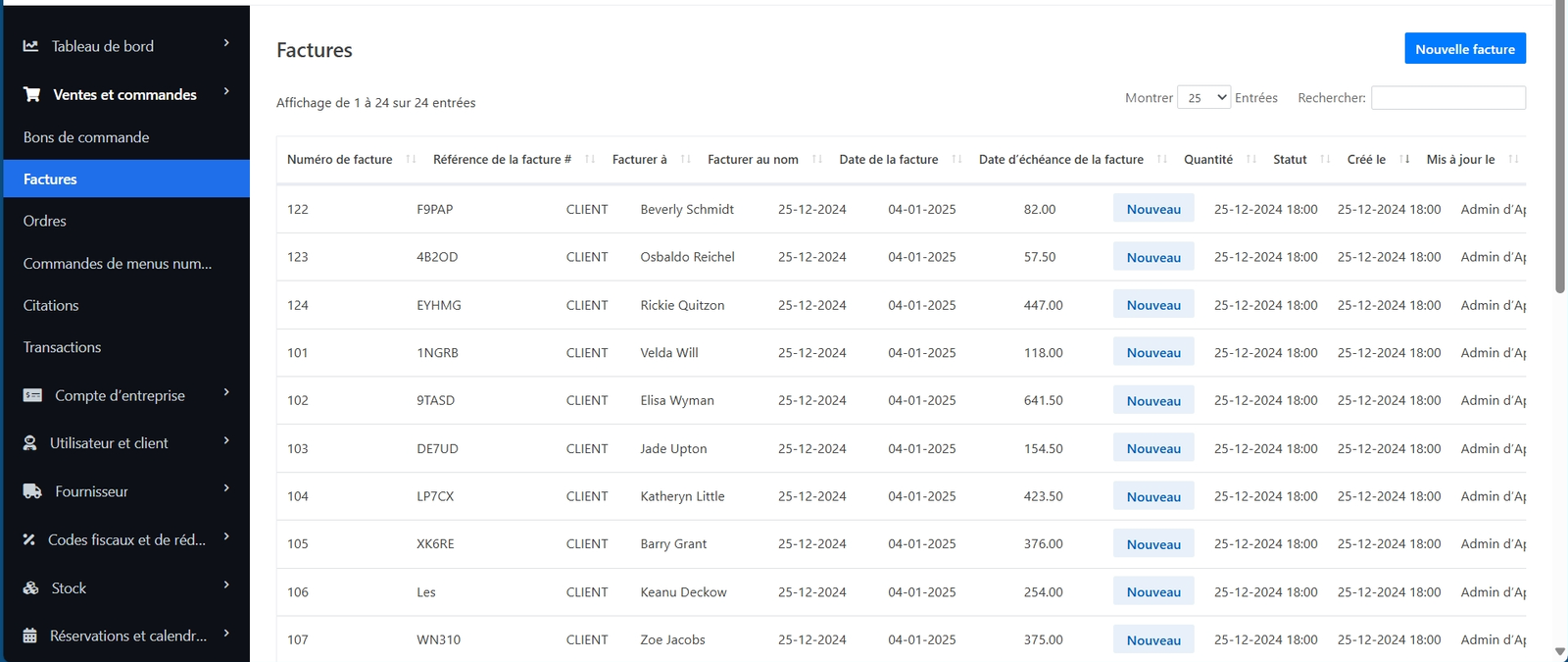Focus the Rechercher search field
The width and height of the screenshot is (1568, 662).
(1447, 97)
